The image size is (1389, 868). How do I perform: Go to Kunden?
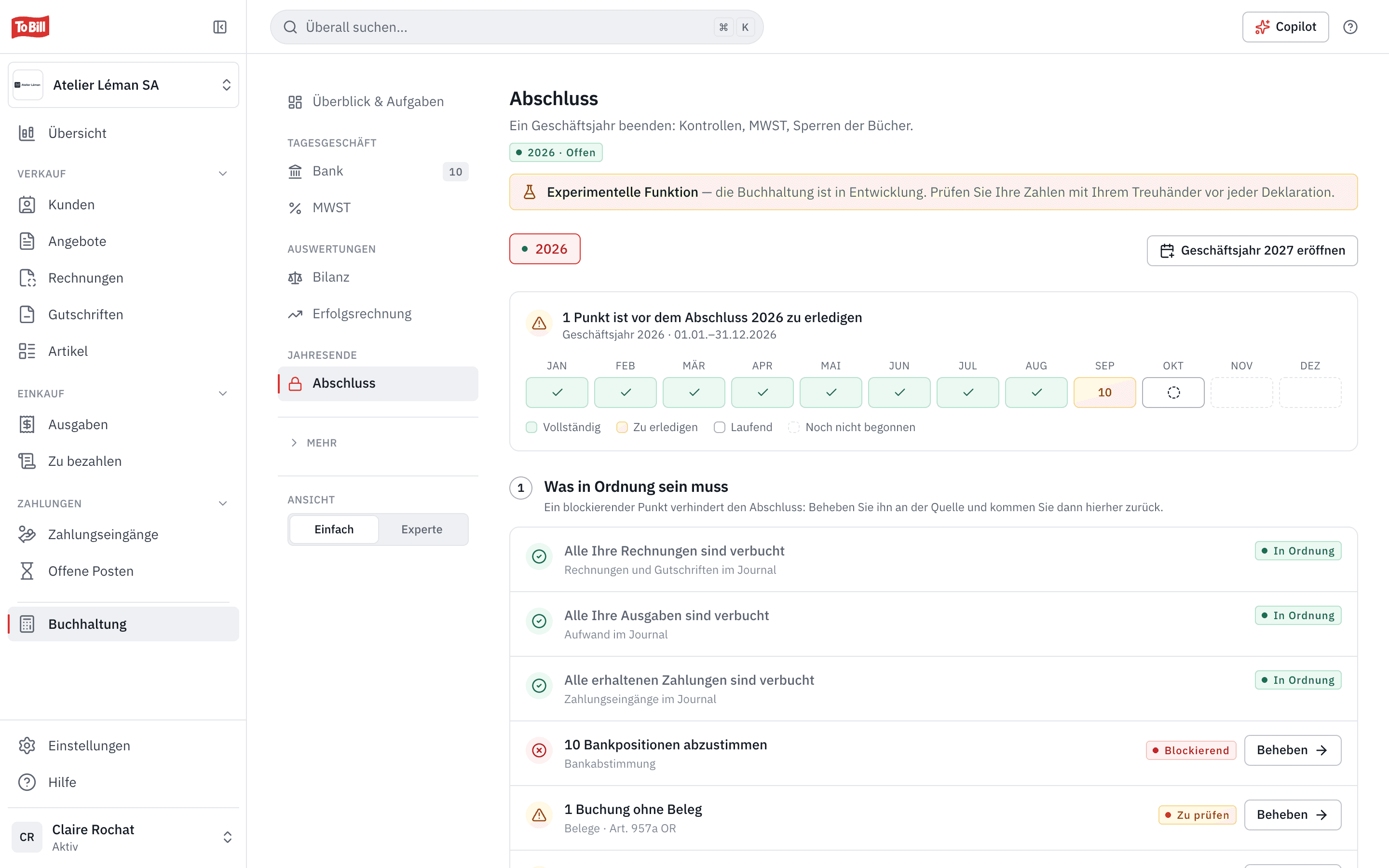(123, 205)
